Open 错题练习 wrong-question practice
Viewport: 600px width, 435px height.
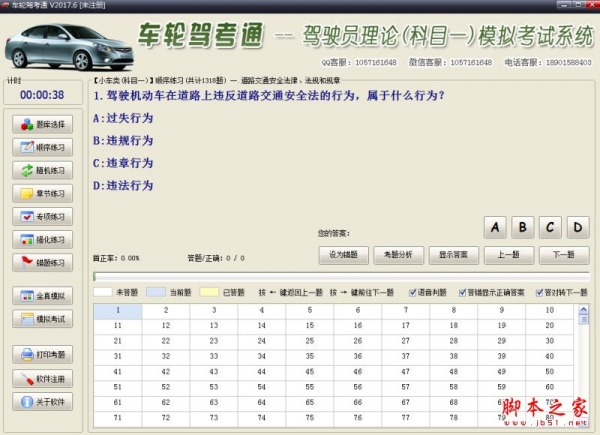[42, 263]
